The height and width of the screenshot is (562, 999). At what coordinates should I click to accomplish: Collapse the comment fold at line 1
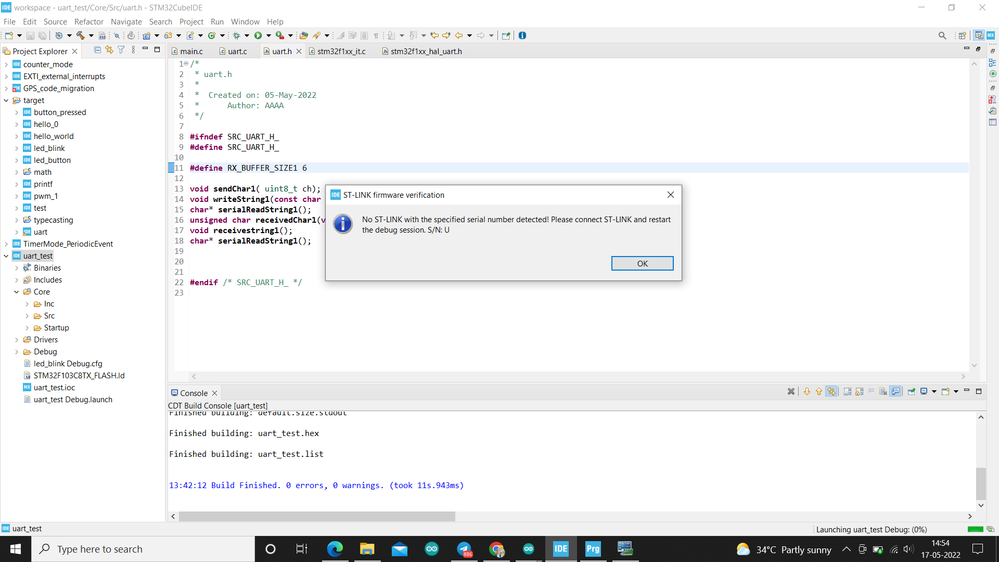pyautogui.click(x=186, y=64)
